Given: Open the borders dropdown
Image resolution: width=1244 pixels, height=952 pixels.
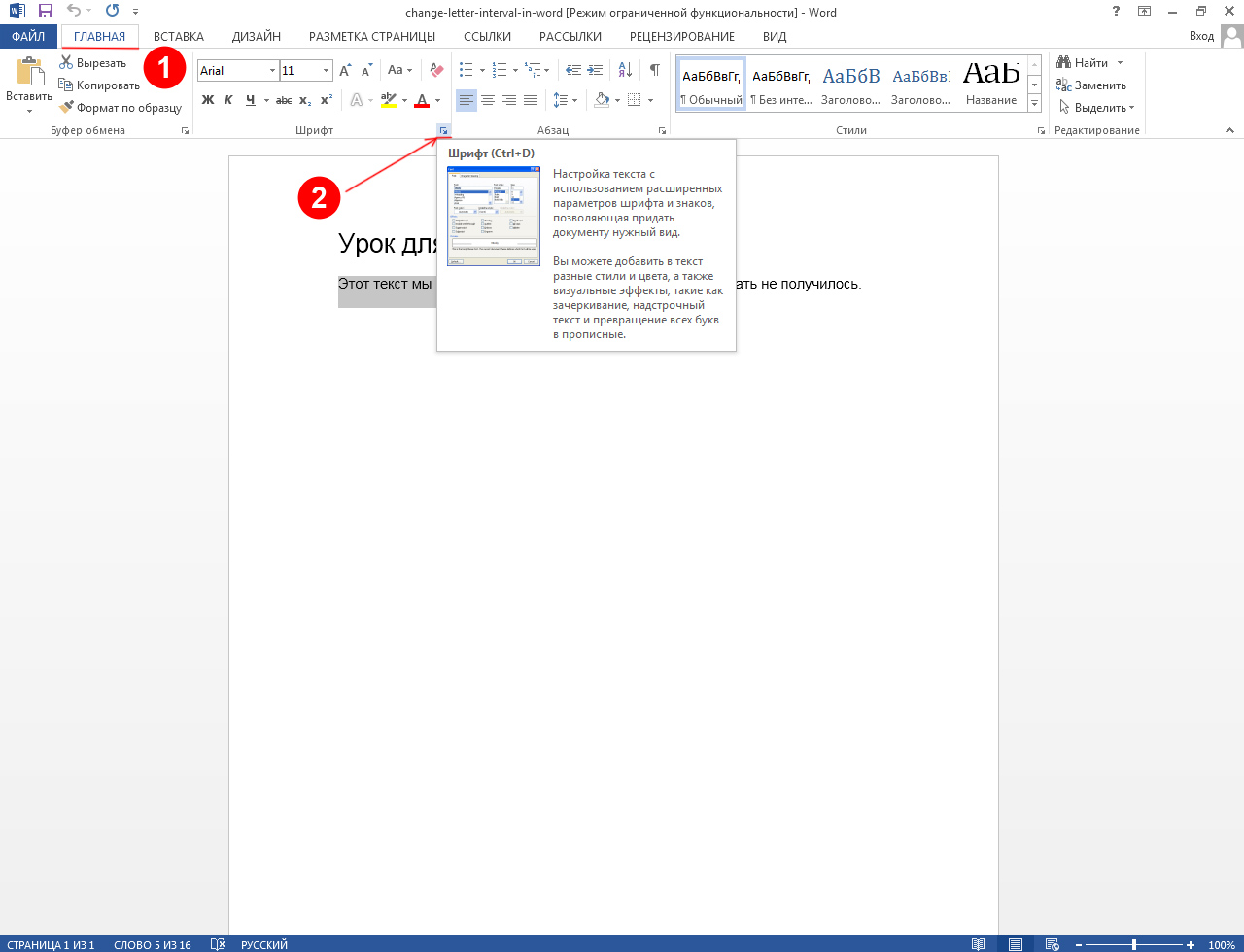Looking at the screenshot, I should click(649, 100).
